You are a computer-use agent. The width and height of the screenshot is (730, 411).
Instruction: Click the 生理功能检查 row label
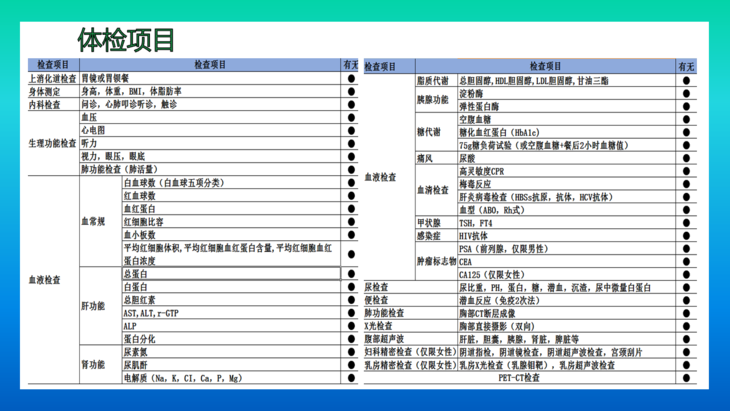[x=52, y=143]
